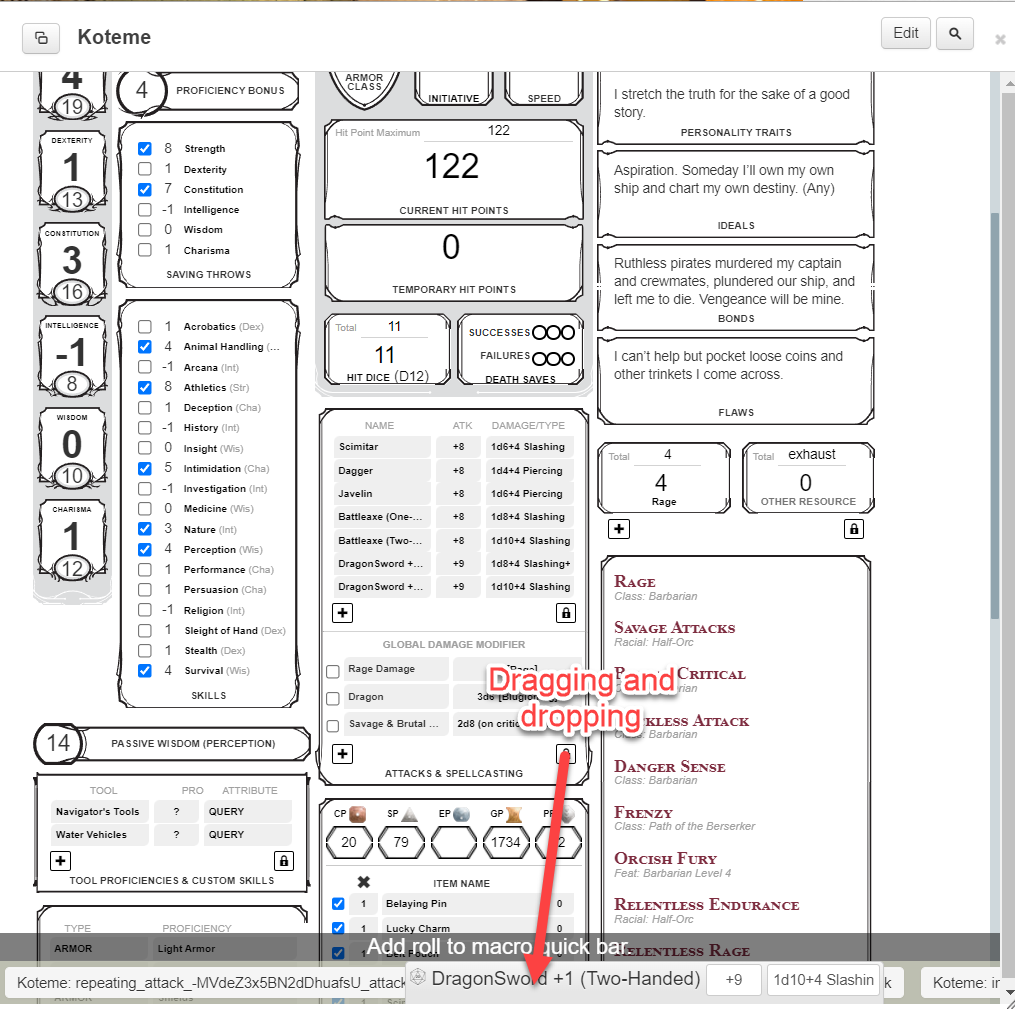Roll the Perception skill check

pyautogui.click(x=209, y=549)
